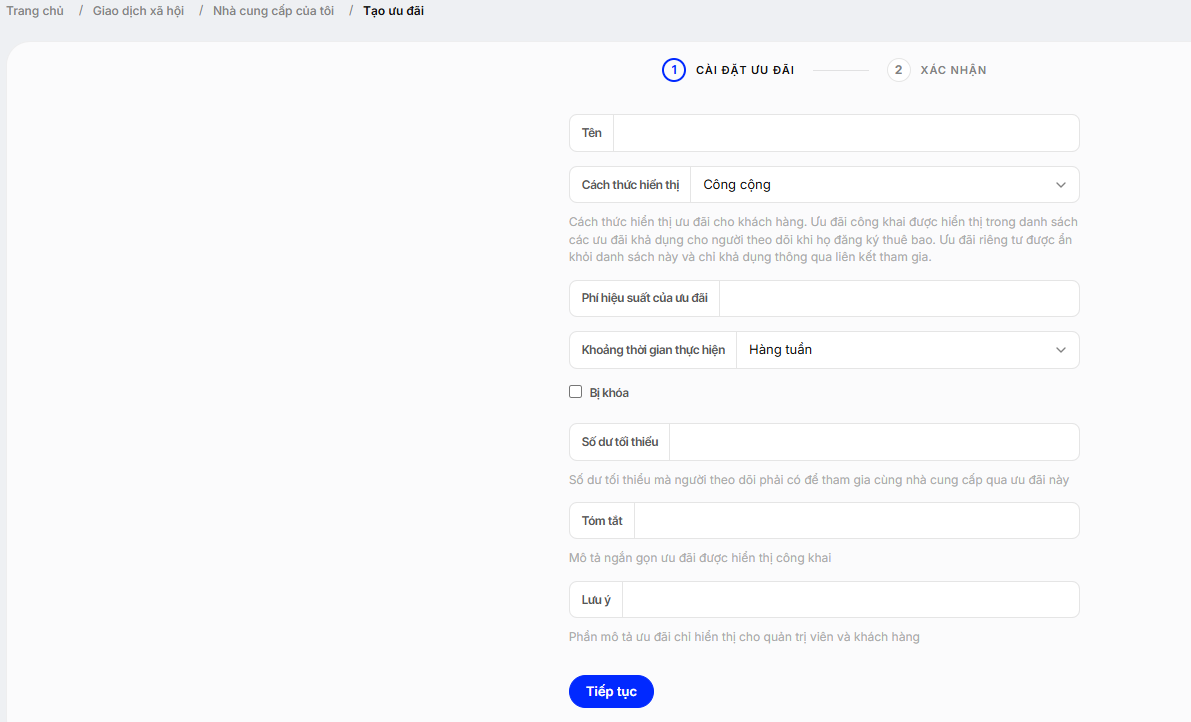
Task: Focus the Số dư tối thiểu field
Action: pyautogui.click(x=874, y=442)
